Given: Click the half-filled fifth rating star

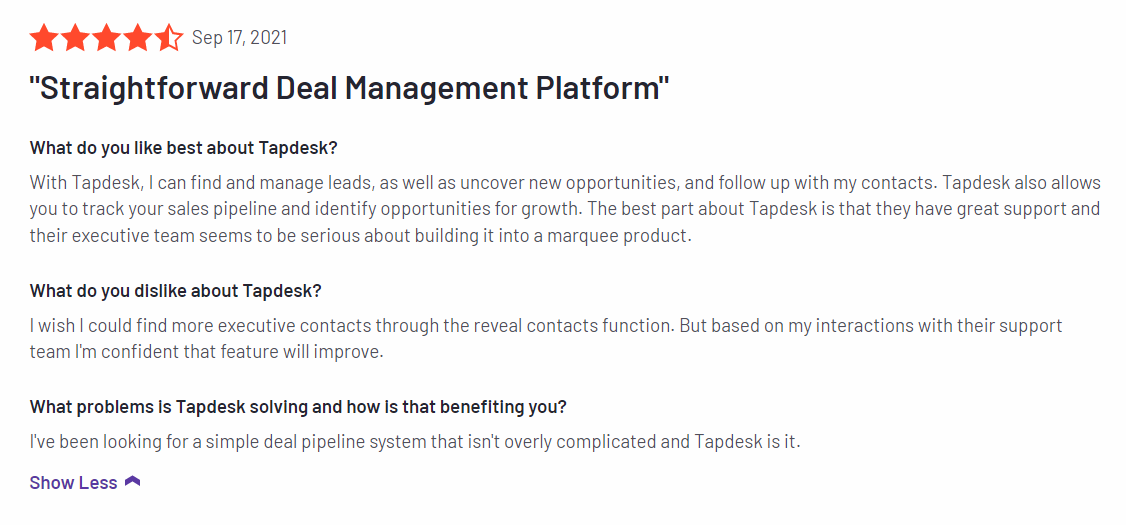Looking at the screenshot, I should [168, 38].
